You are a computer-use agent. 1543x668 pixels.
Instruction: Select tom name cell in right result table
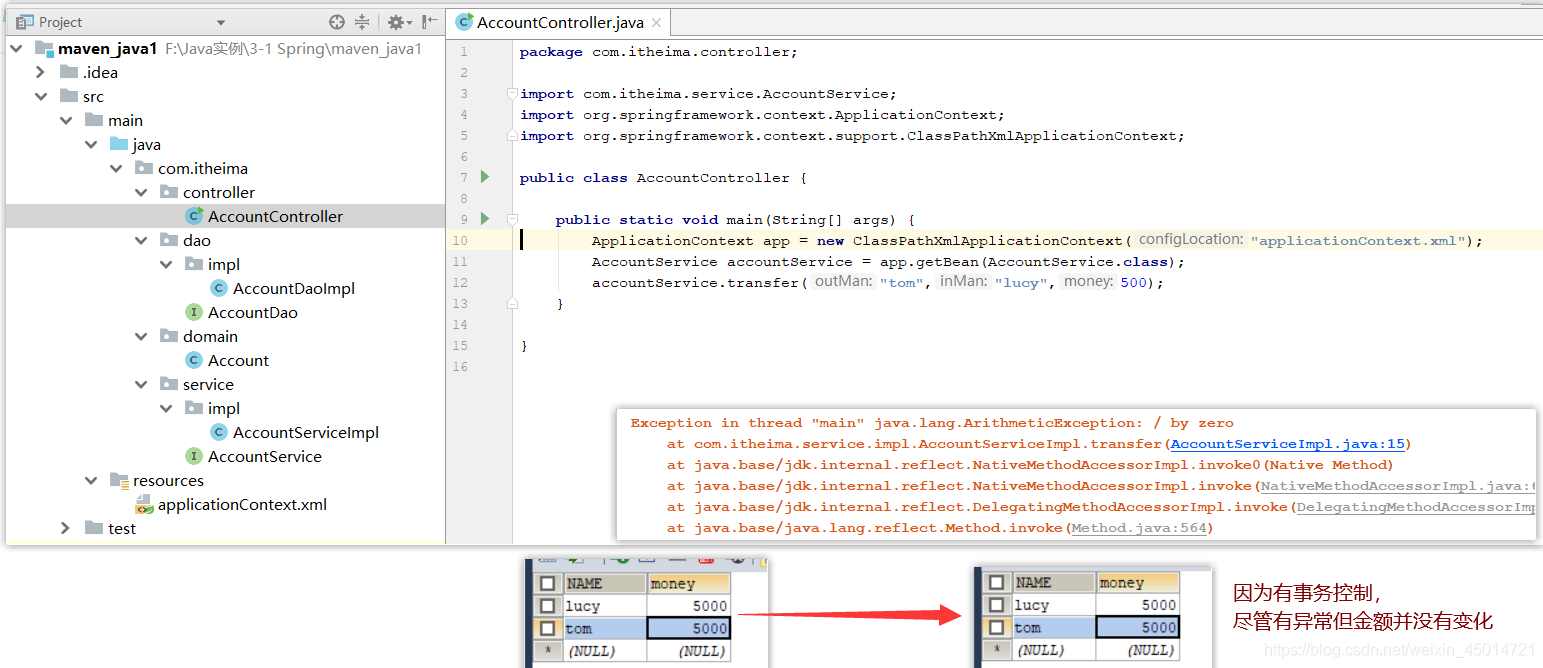tap(1054, 627)
